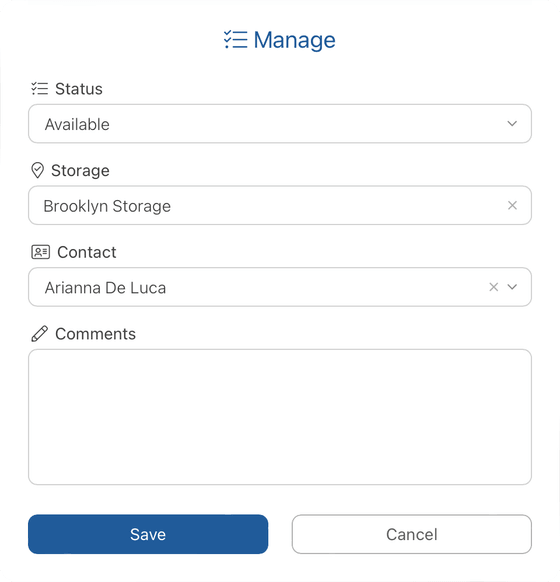Click the contact card icon beside Contact
The width and height of the screenshot is (560, 582).
(40, 252)
